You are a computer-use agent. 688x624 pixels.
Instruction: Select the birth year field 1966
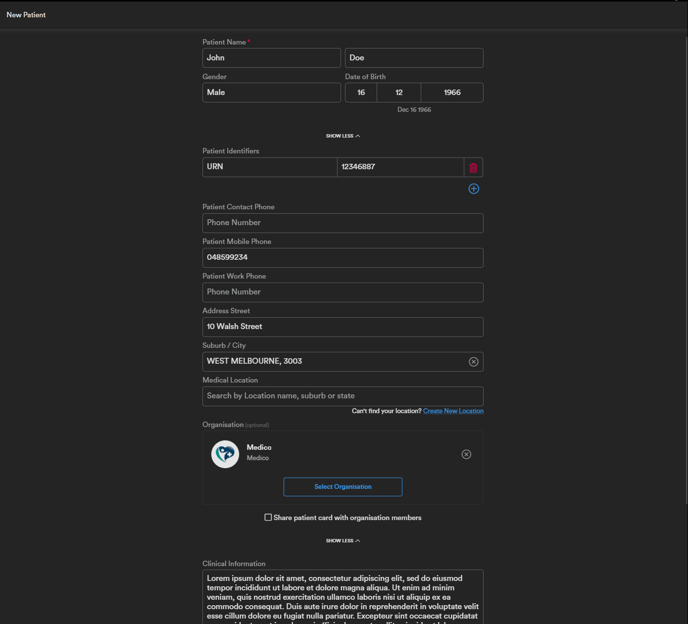point(452,93)
